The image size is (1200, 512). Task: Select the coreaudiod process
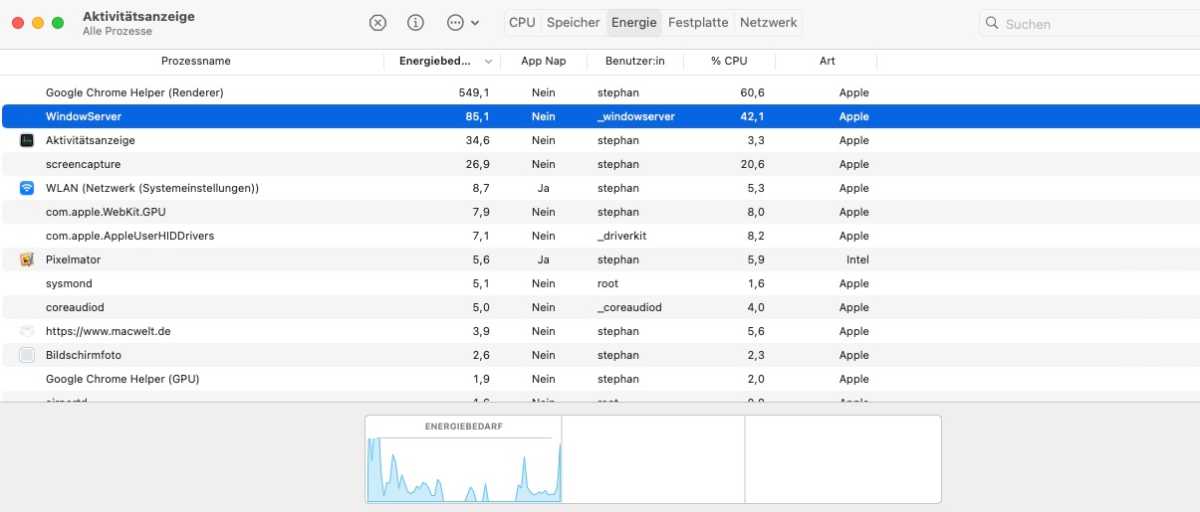coord(75,307)
